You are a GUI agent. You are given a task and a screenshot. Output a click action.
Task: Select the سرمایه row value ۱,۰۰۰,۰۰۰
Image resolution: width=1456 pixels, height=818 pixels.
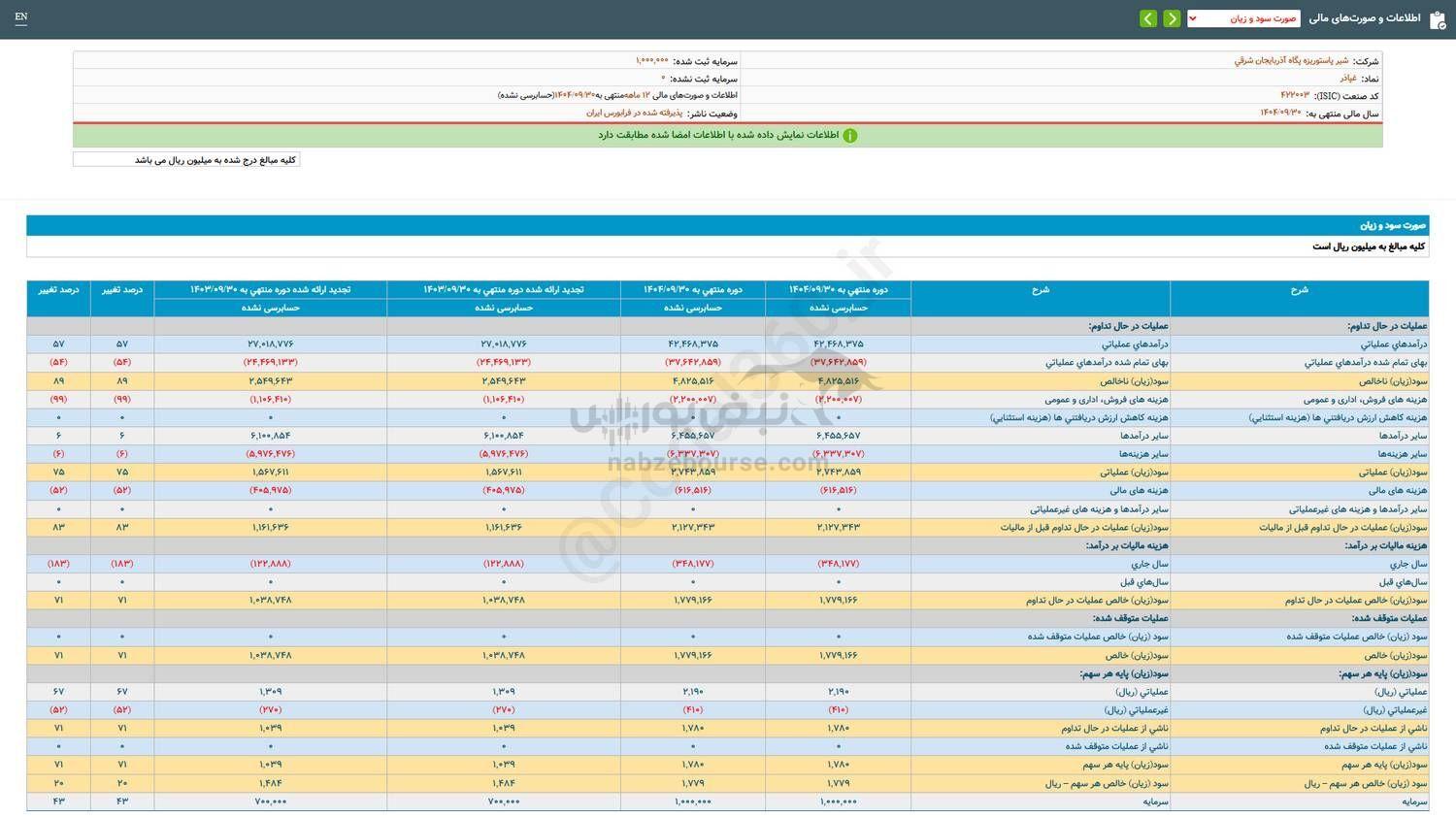click(837, 801)
